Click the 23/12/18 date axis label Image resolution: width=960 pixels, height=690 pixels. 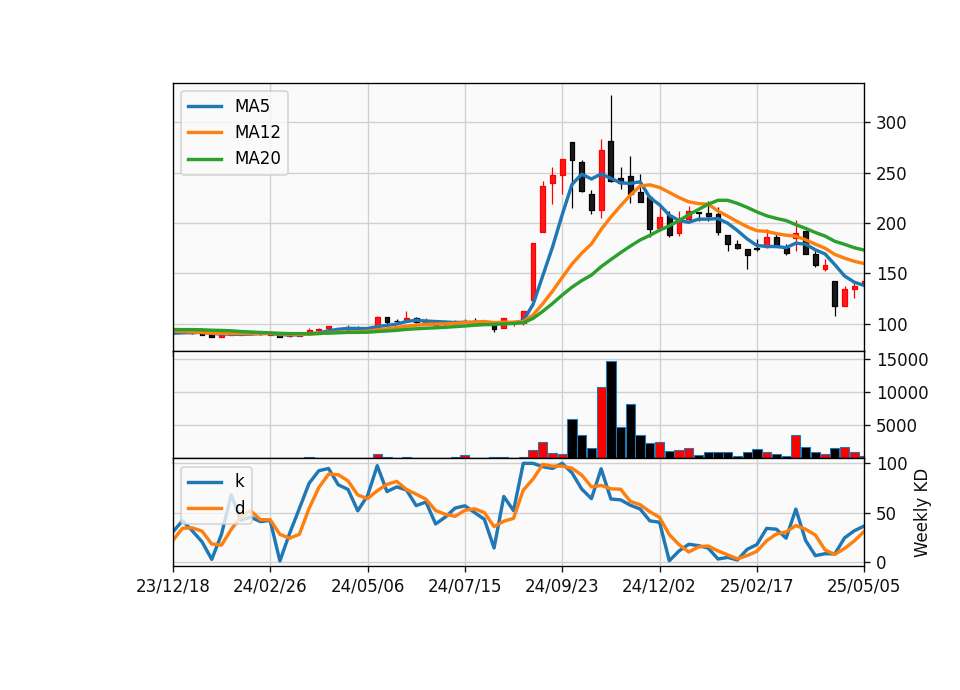click(173, 586)
